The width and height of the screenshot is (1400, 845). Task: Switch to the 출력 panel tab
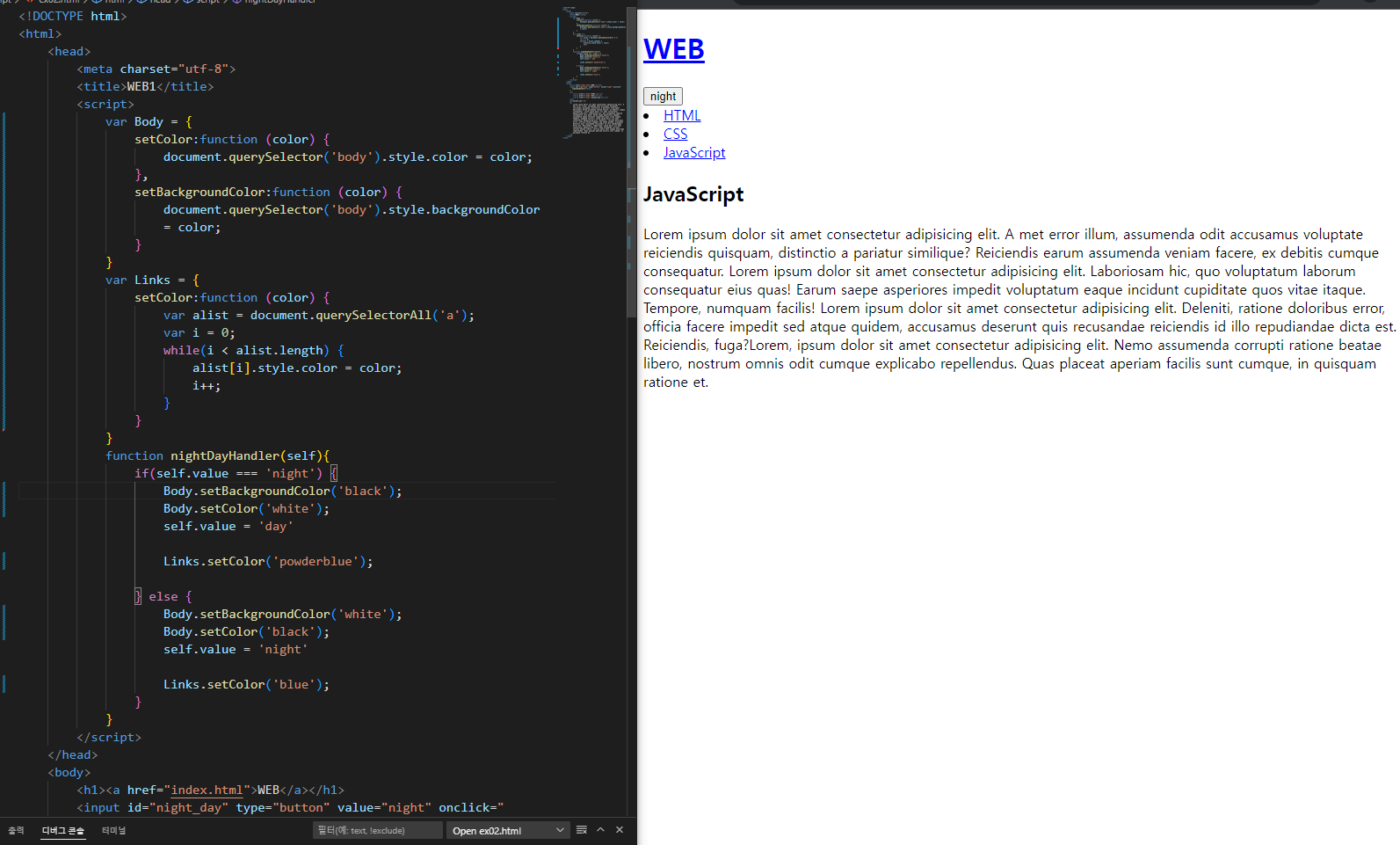tap(16, 830)
